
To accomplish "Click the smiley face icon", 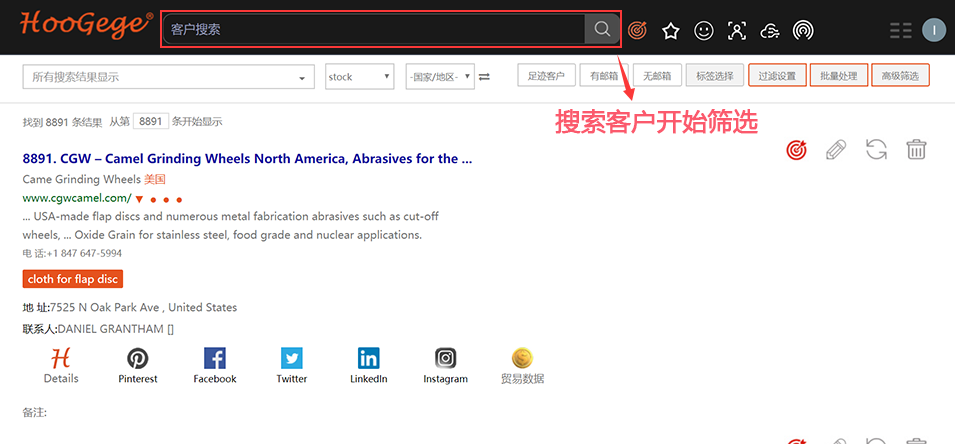I will click(x=704, y=30).
